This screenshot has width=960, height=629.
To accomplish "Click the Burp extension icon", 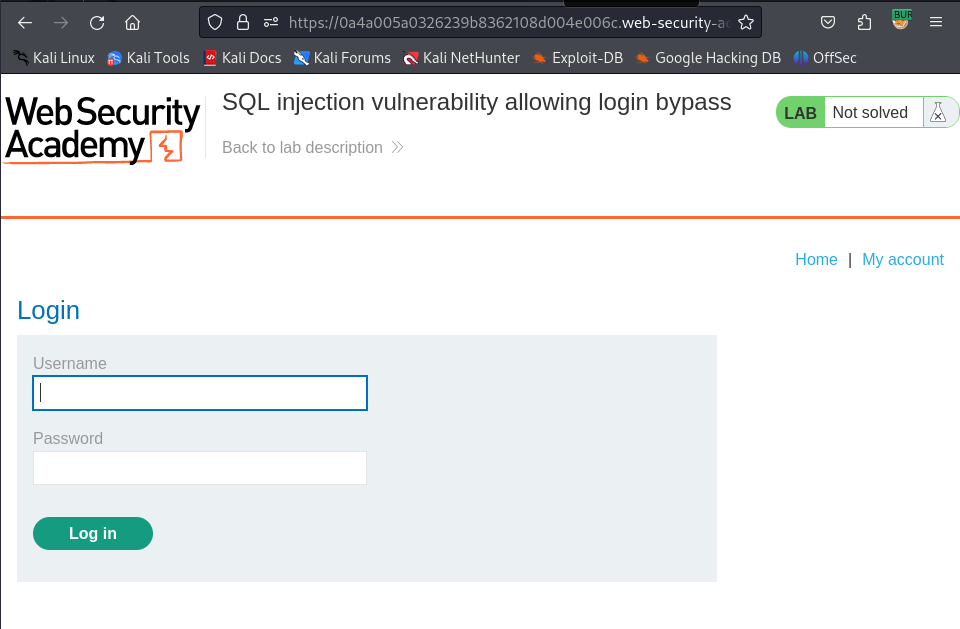I will click(x=901, y=20).
